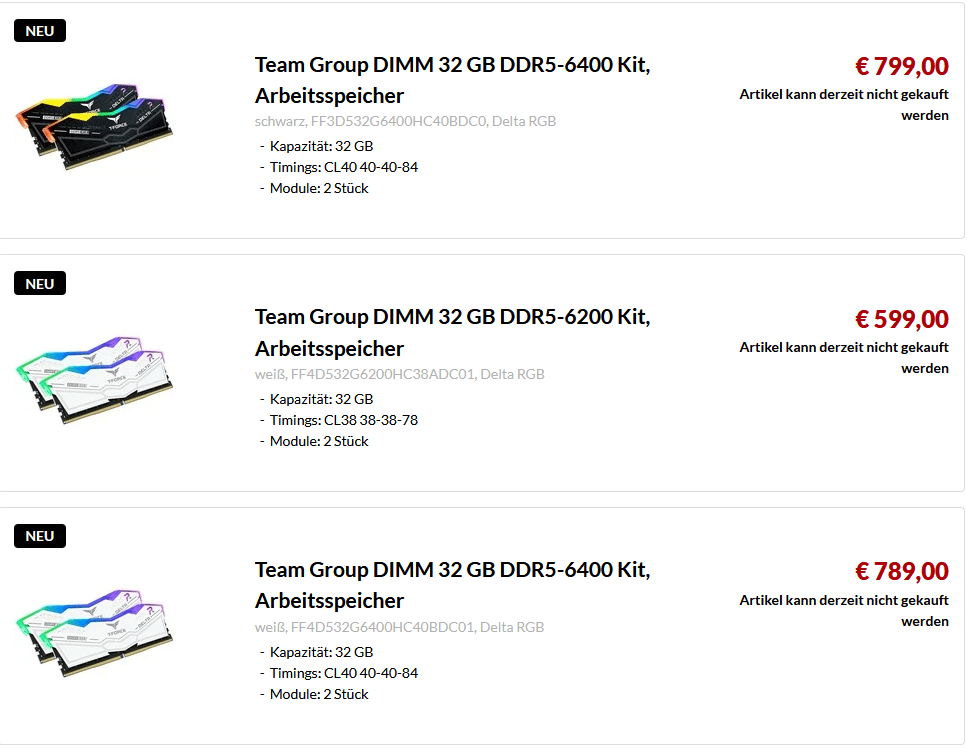Click the FF4D532G6200HC38ADC01 model description line
967x748 pixels.
400,374
